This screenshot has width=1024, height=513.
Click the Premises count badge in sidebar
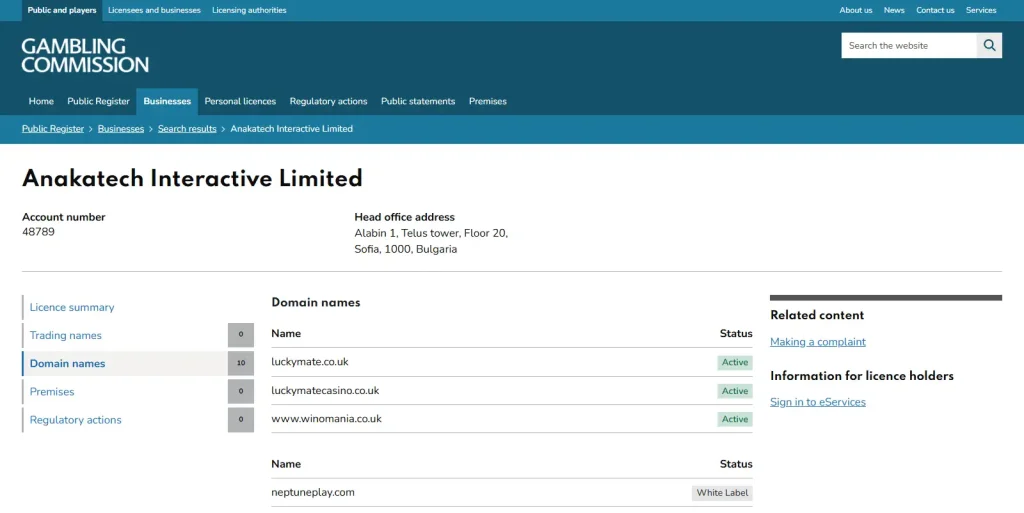[x=241, y=392]
